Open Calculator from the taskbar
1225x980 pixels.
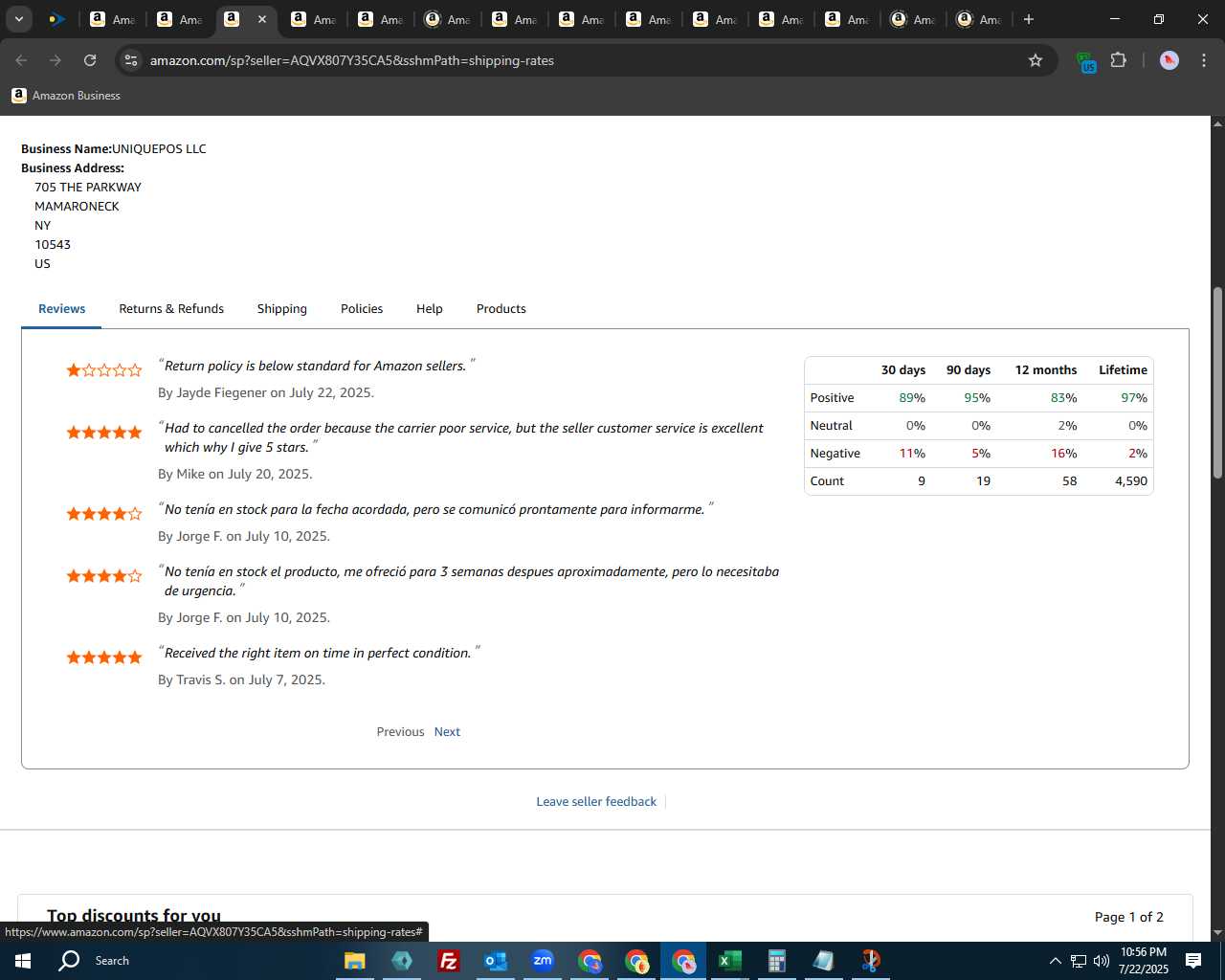776,961
